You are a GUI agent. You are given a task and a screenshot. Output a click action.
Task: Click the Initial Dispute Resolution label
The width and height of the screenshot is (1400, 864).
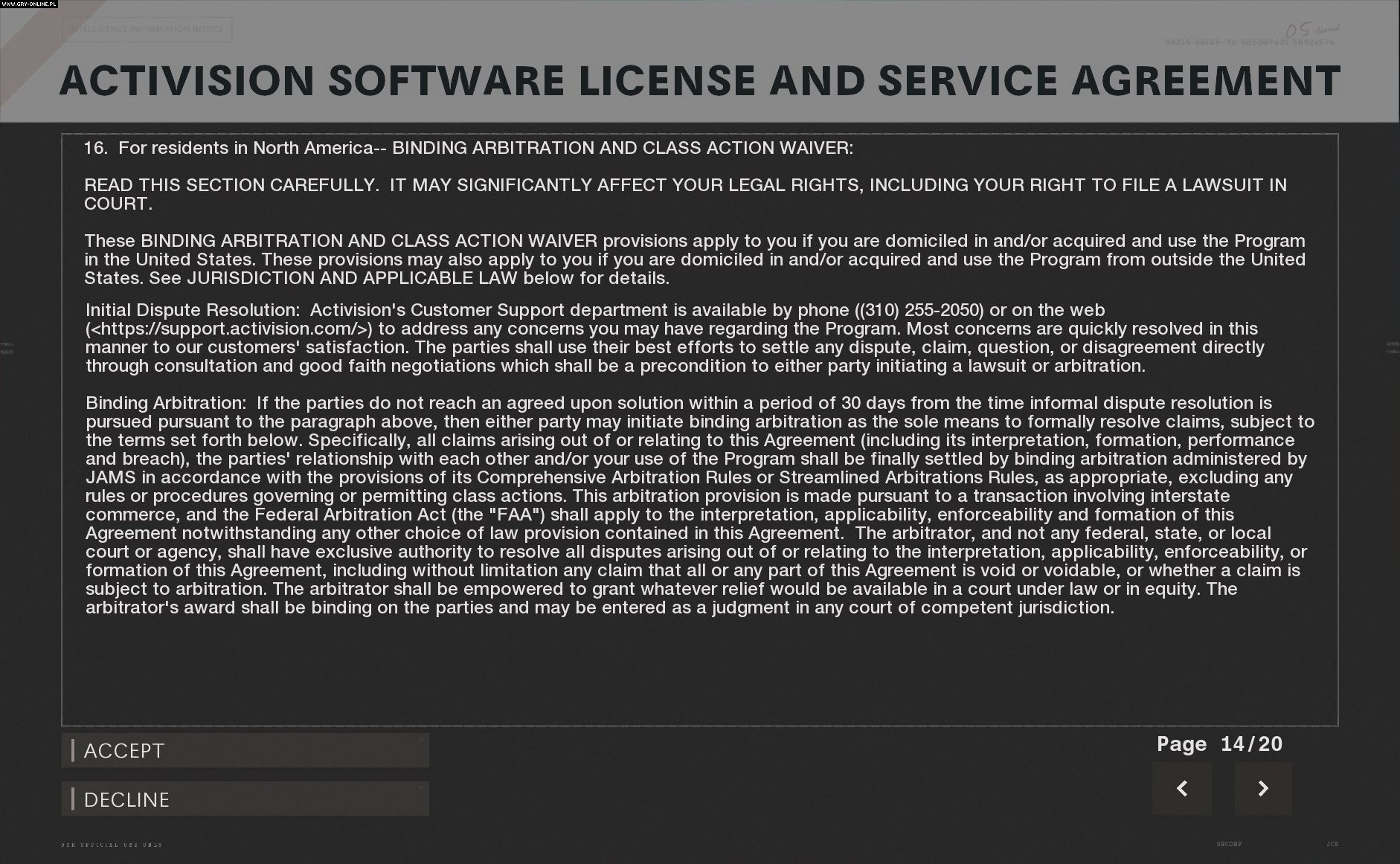(193, 310)
